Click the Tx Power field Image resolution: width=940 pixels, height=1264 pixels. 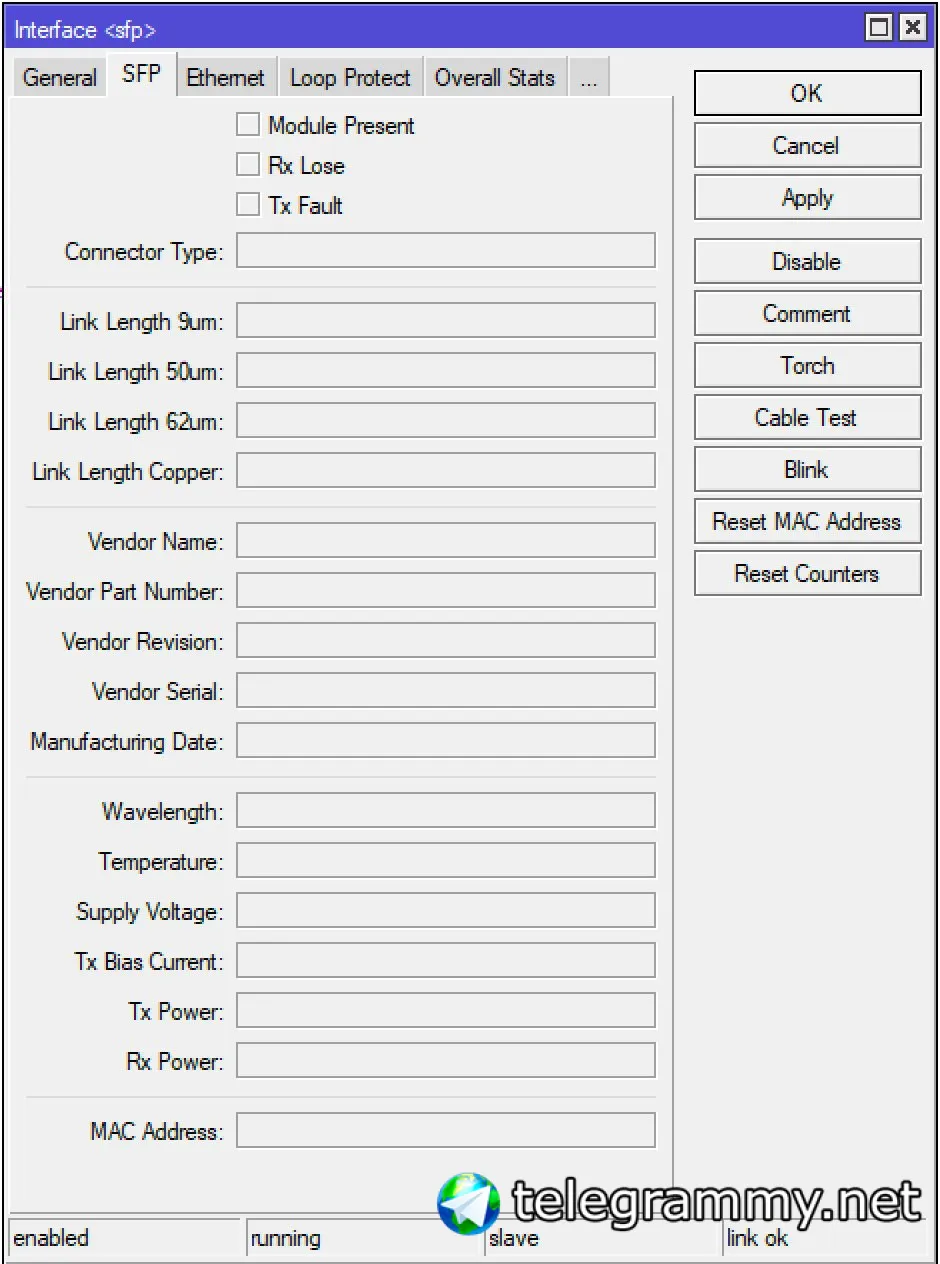pos(446,1011)
